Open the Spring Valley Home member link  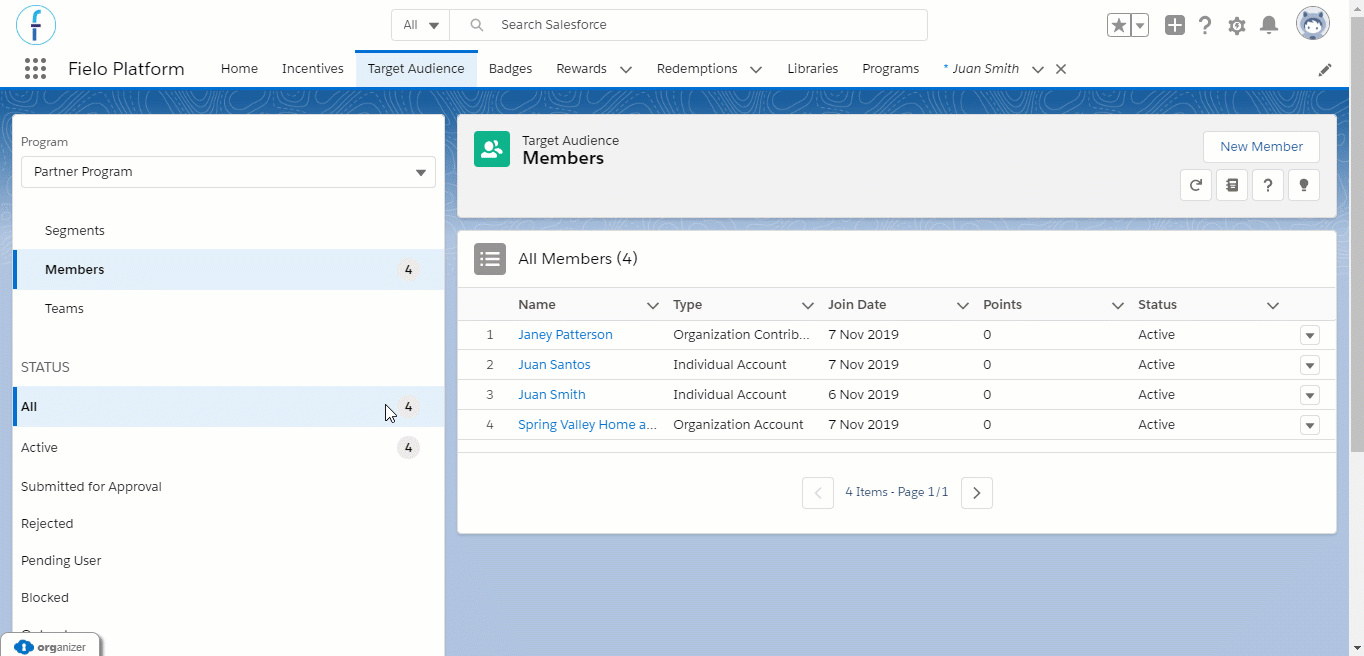(588, 425)
